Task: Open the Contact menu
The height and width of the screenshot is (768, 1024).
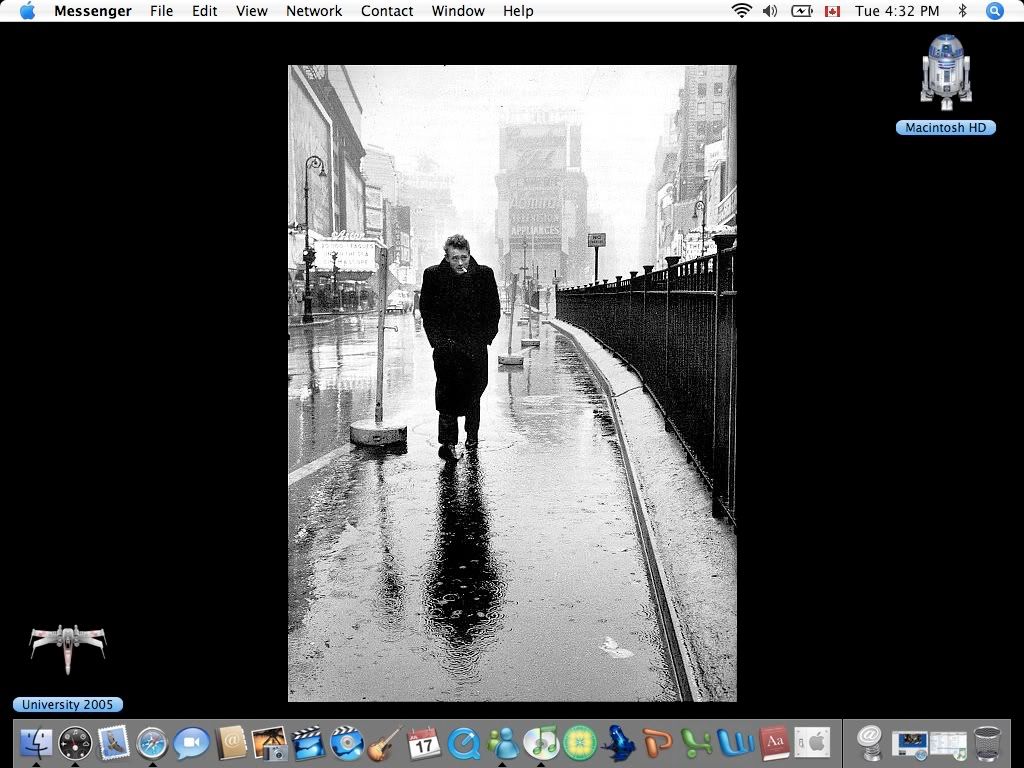Action: 387,11
